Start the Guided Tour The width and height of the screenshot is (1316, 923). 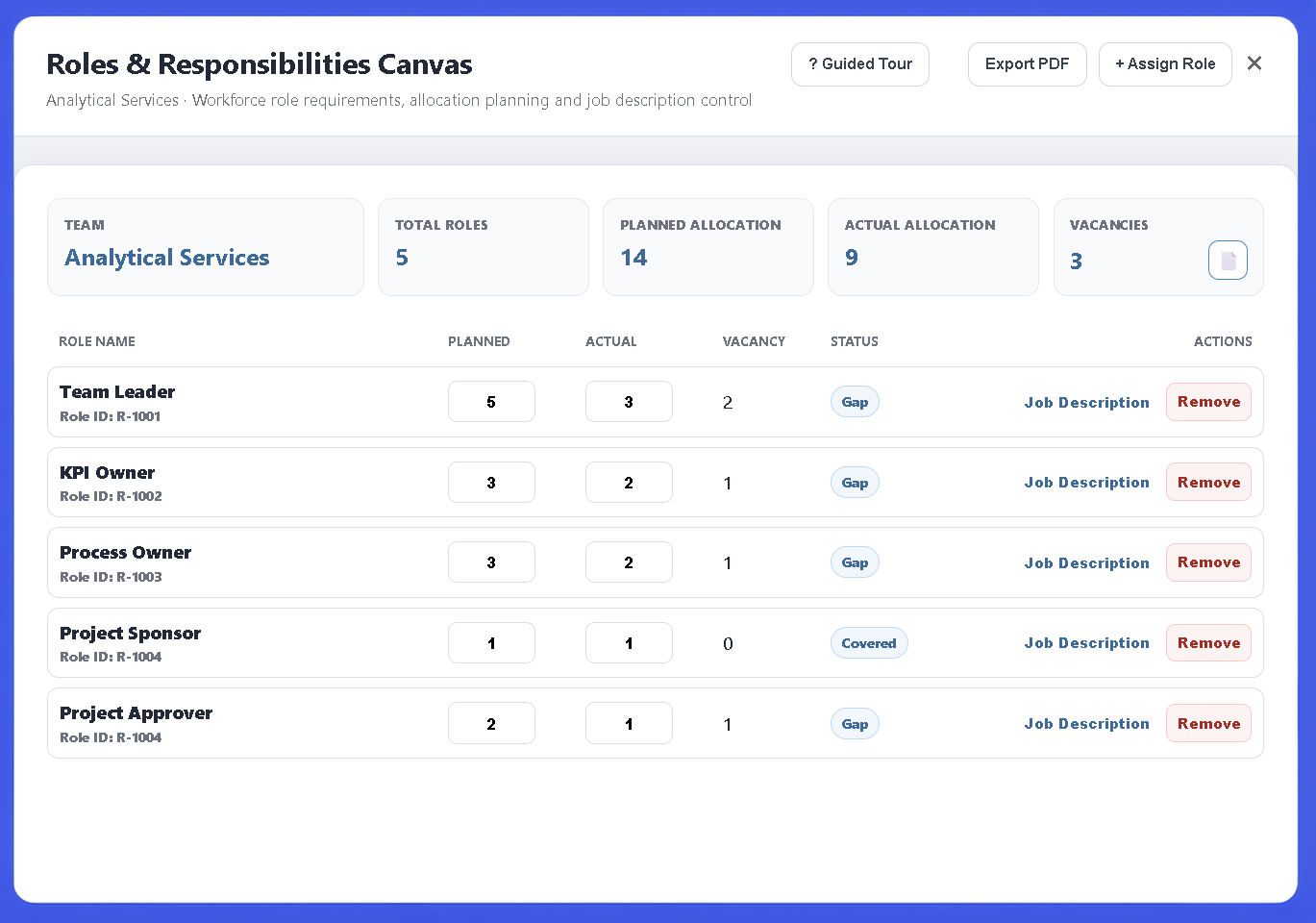(x=860, y=64)
